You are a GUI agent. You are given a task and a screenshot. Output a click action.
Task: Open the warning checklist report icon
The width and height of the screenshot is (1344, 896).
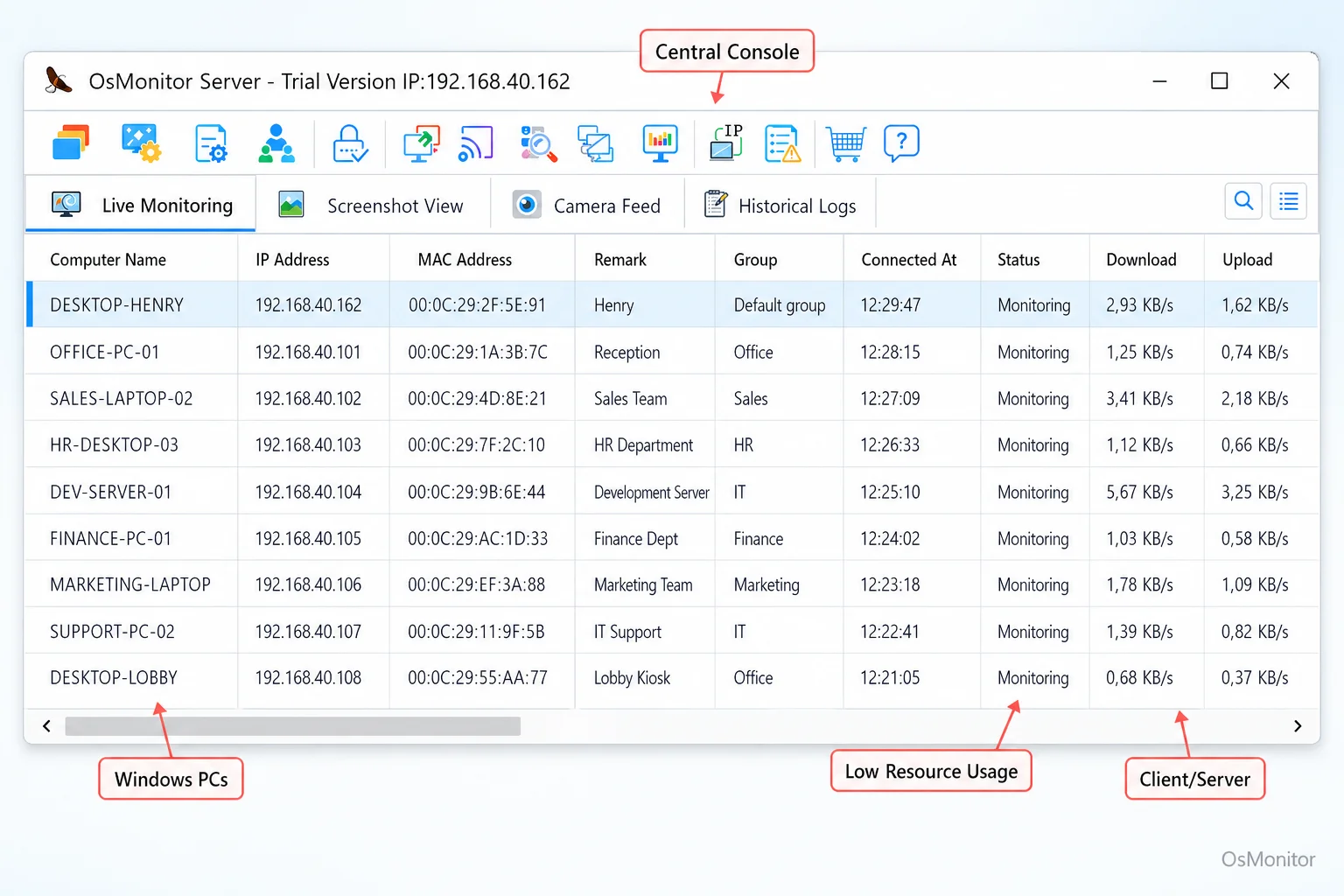point(782,143)
